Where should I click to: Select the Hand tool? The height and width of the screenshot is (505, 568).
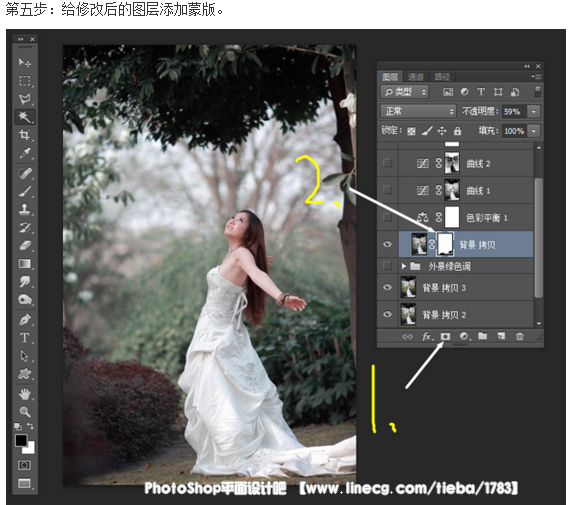(x=25, y=394)
